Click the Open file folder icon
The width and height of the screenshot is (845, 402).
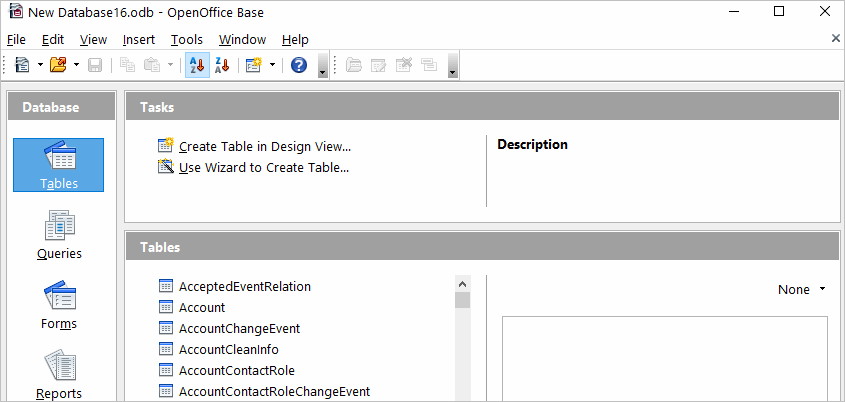tap(58, 65)
